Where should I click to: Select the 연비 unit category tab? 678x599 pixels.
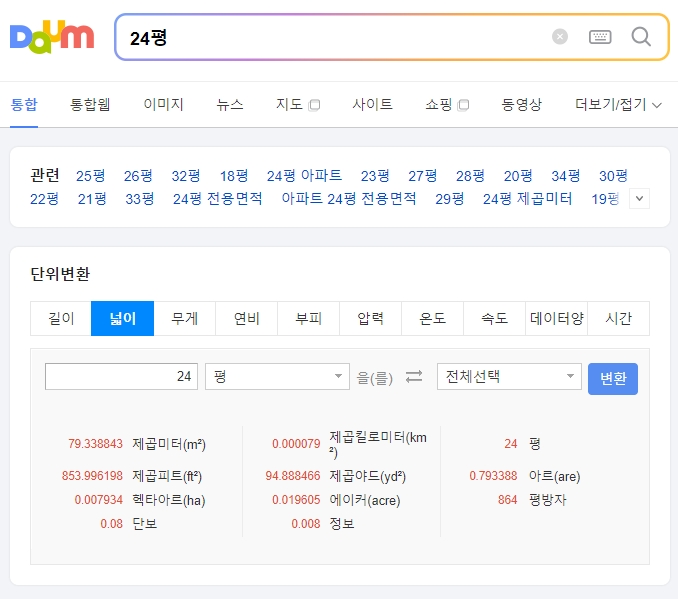point(246,319)
